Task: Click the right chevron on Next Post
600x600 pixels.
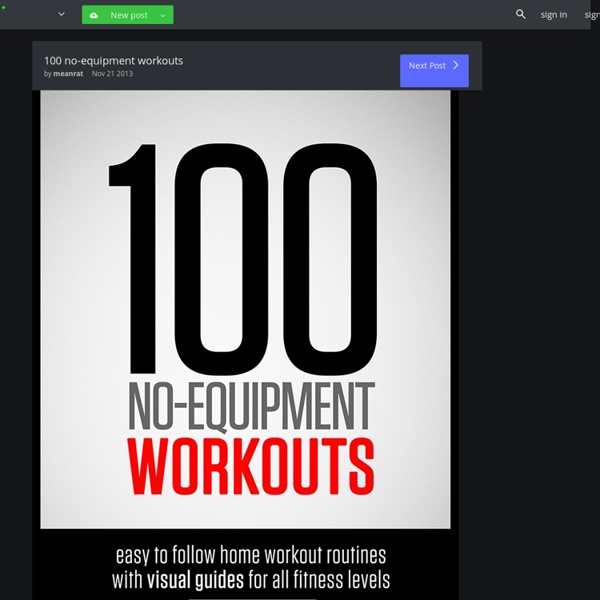Action: pyautogui.click(x=456, y=65)
